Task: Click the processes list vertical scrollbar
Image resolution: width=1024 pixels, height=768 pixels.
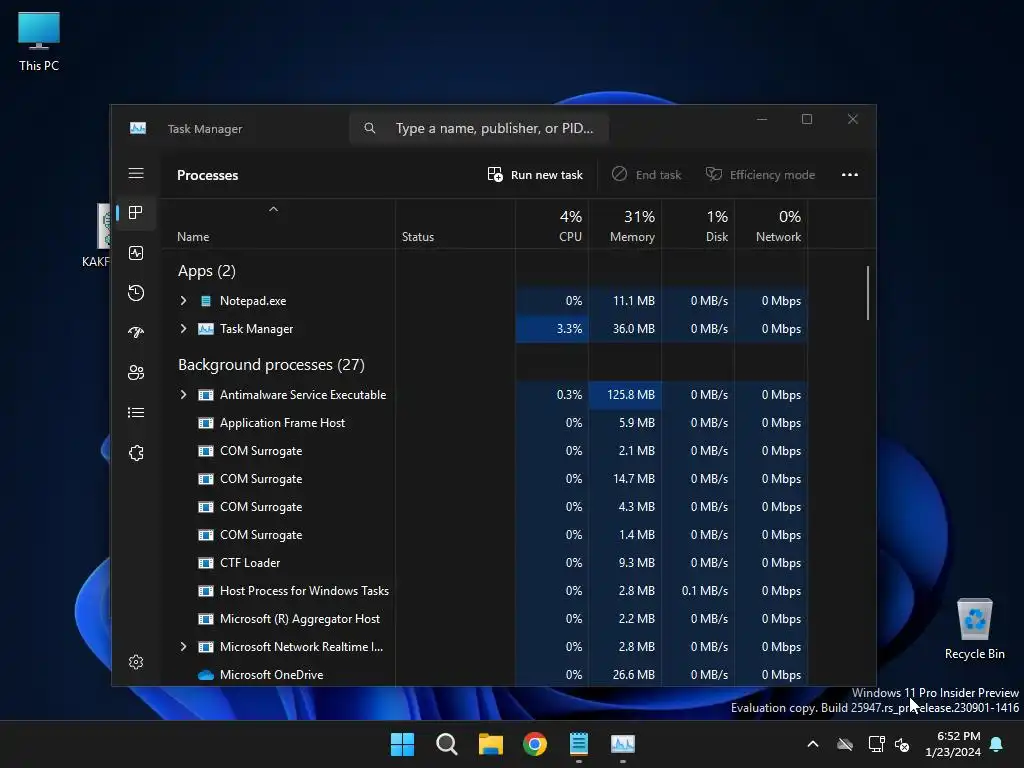Action: pyautogui.click(x=868, y=293)
